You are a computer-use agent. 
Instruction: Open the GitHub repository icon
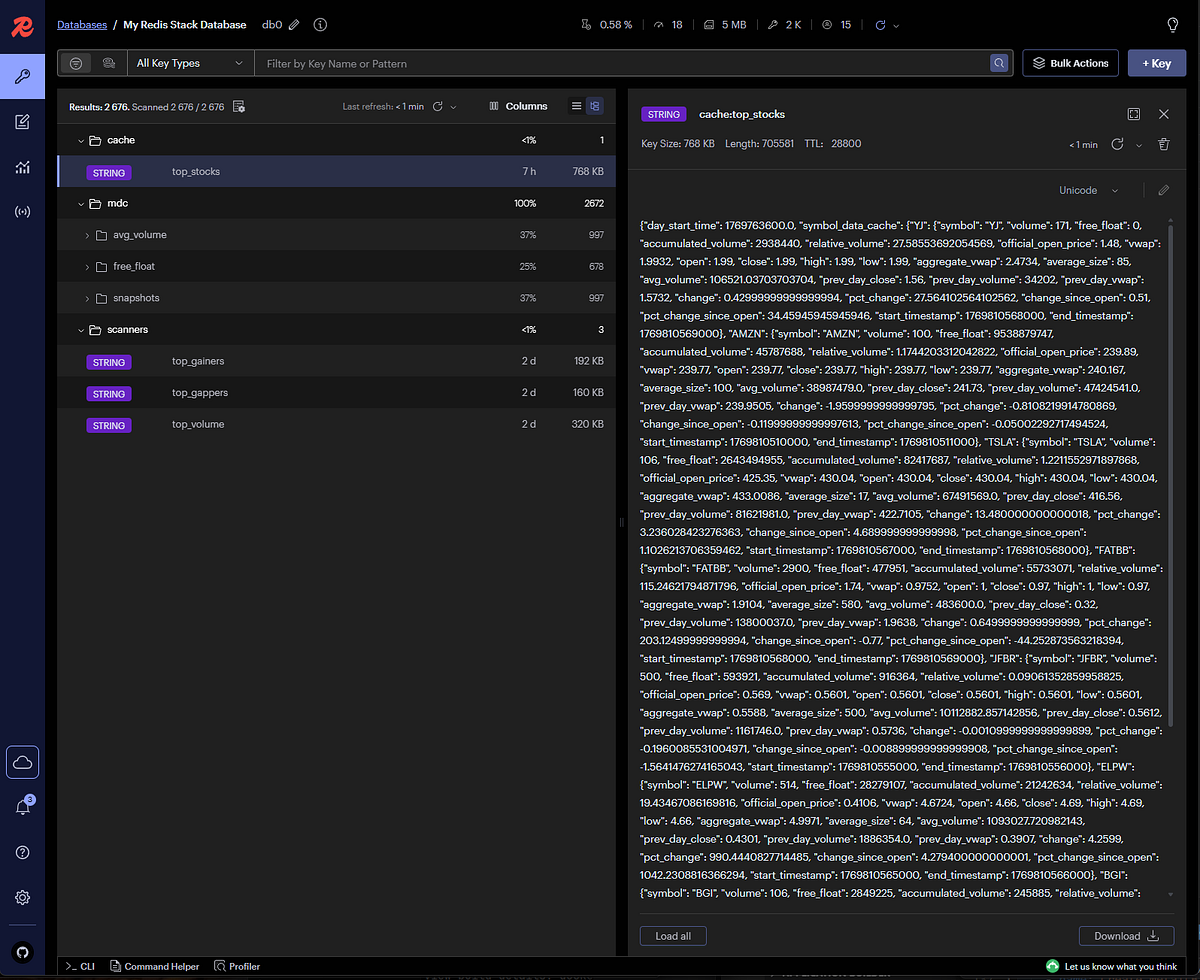pyautogui.click(x=22, y=953)
